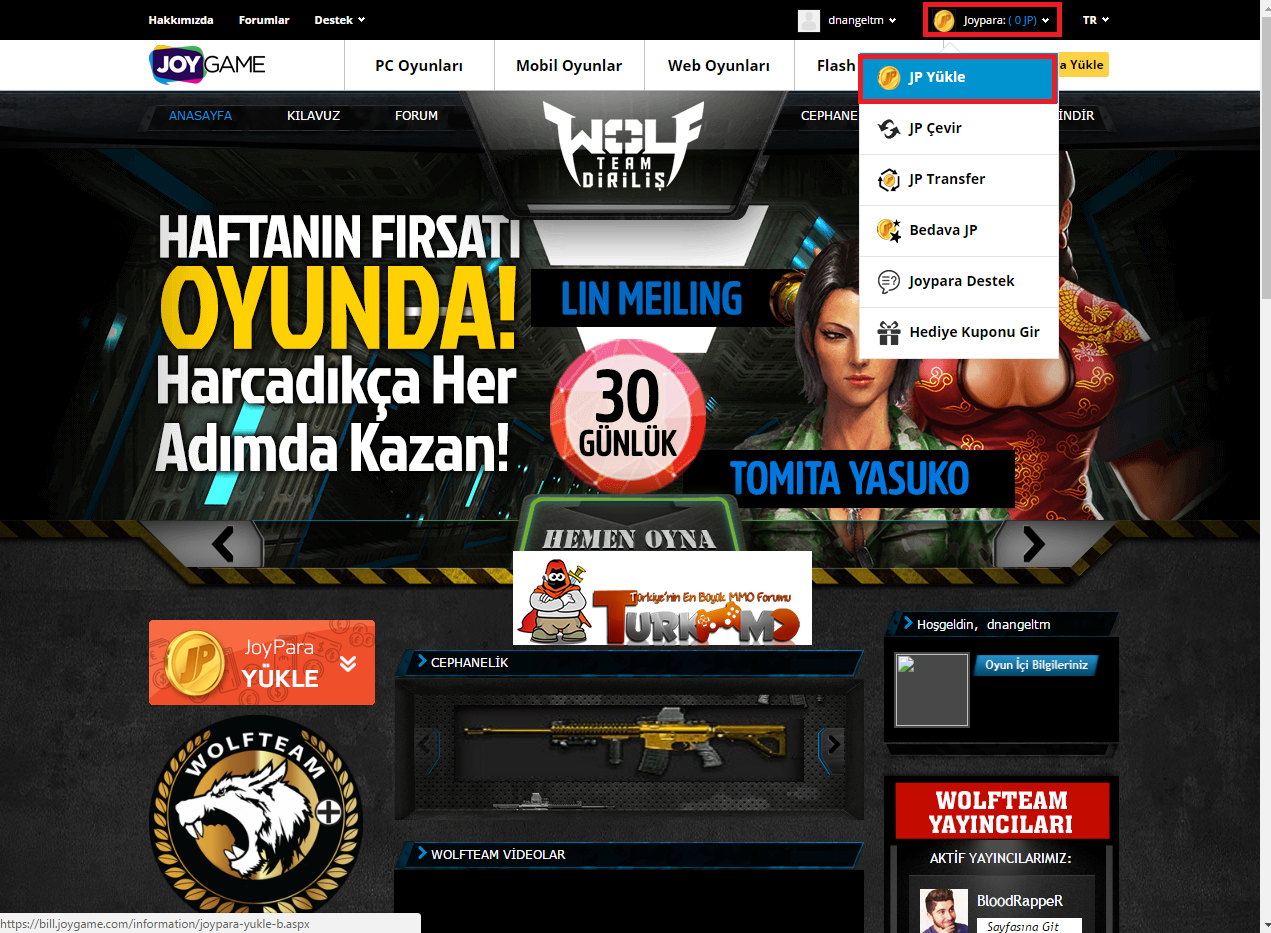Select Hediye Kuponu Gir menu entry

[x=958, y=332]
